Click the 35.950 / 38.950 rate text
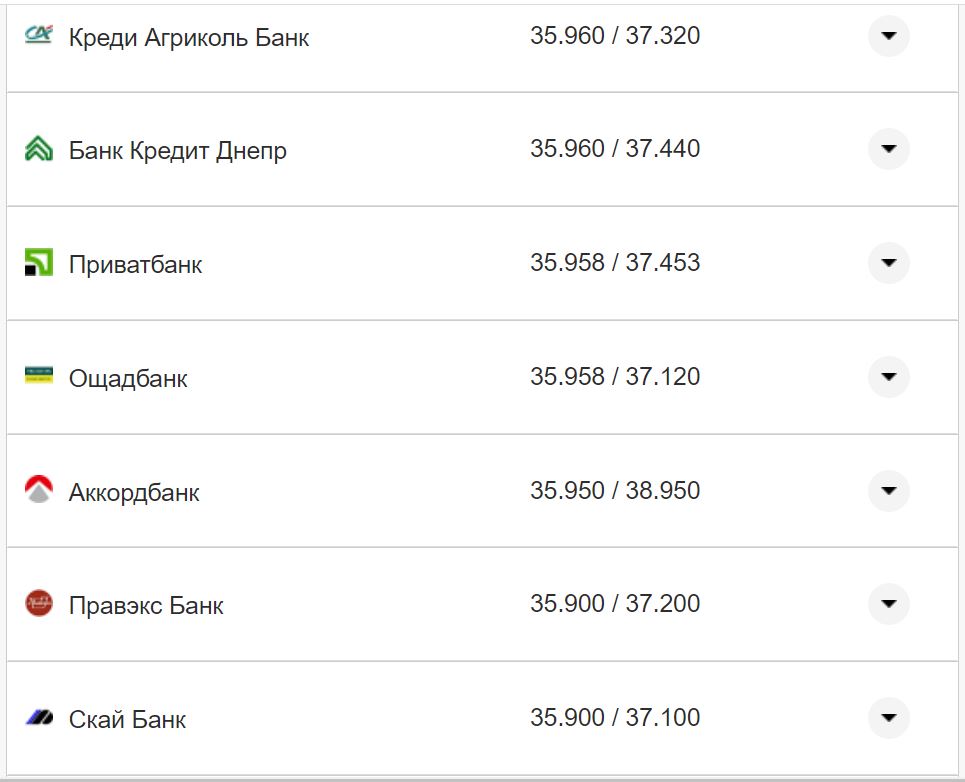 pyautogui.click(x=616, y=491)
